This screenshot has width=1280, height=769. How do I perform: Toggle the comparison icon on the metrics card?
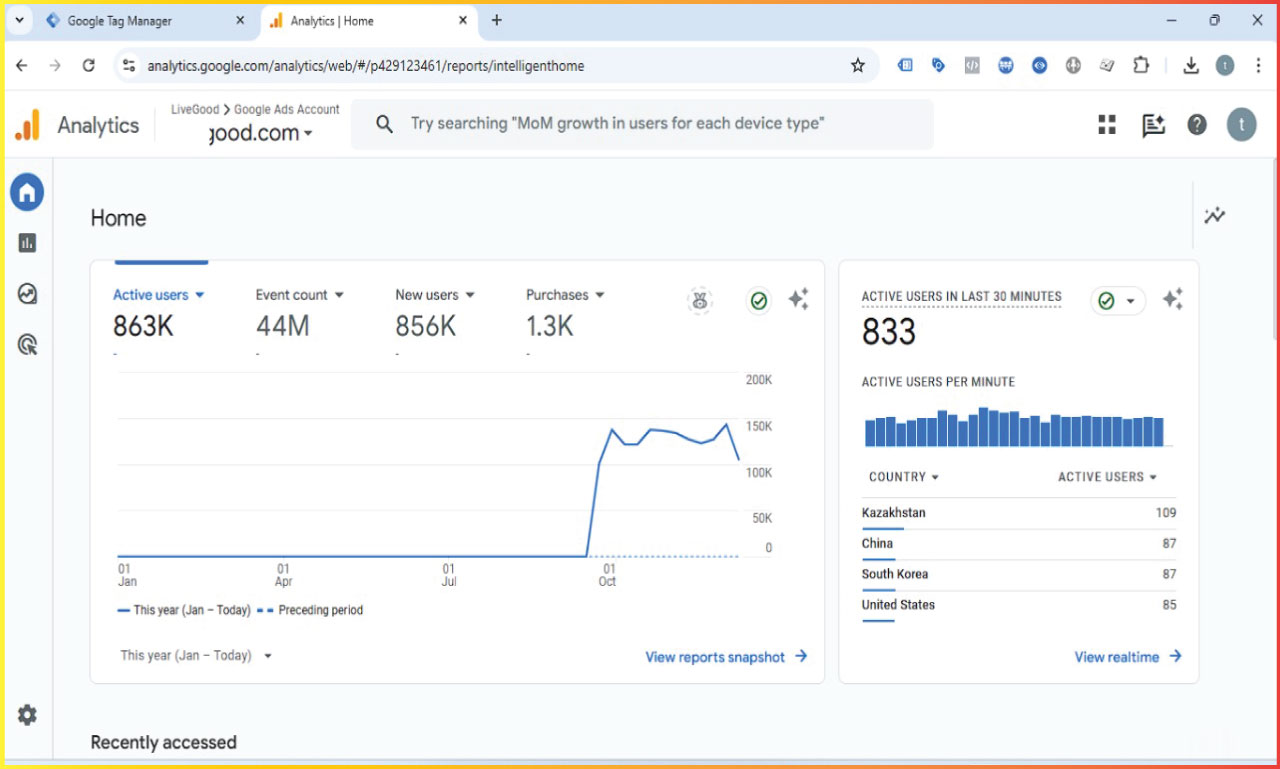700,301
